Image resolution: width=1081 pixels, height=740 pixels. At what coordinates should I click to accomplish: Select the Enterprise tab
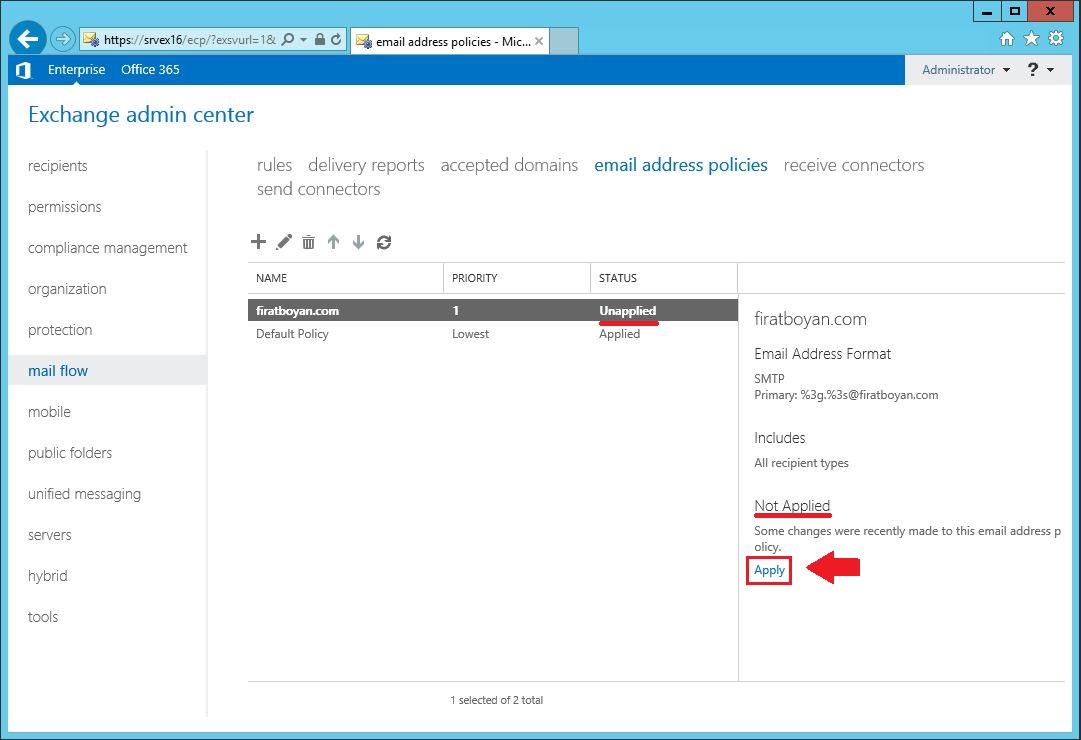(x=77, y=70)
